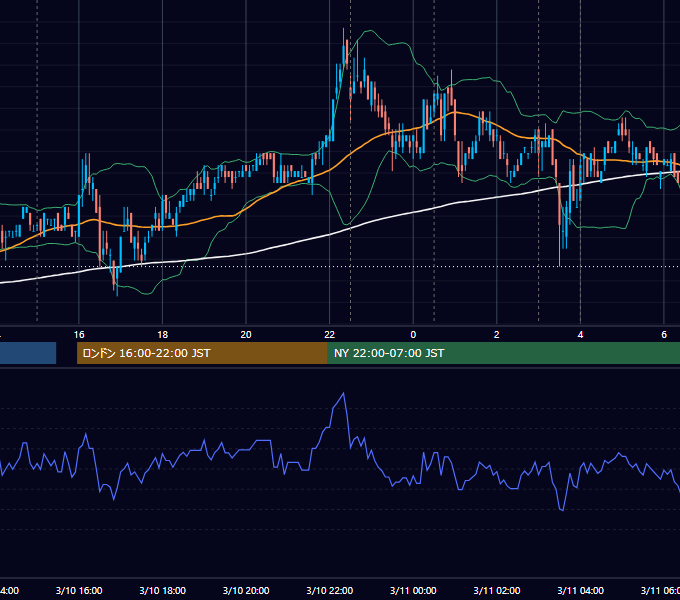Click the 18 hour label on chart axis

click(x=163, y=335)
